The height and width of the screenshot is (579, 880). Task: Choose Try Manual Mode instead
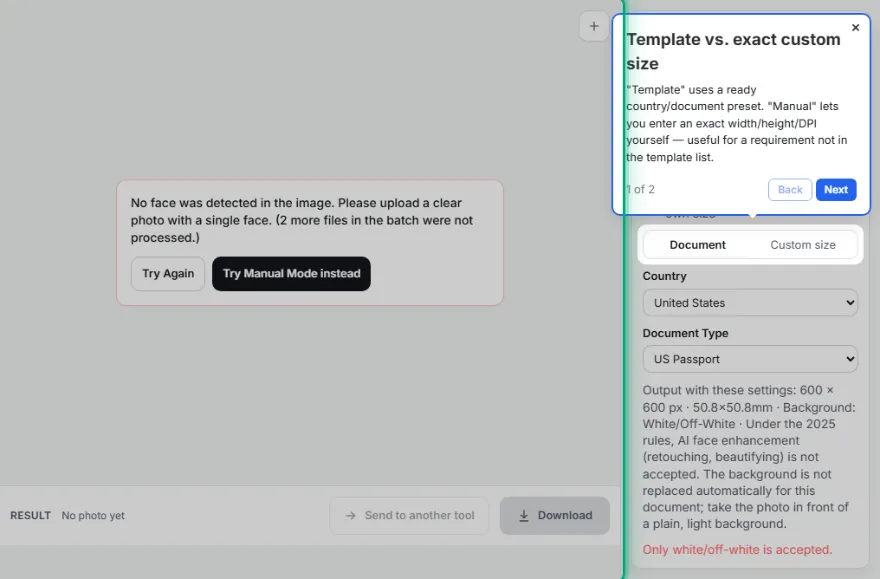point(291,274)
